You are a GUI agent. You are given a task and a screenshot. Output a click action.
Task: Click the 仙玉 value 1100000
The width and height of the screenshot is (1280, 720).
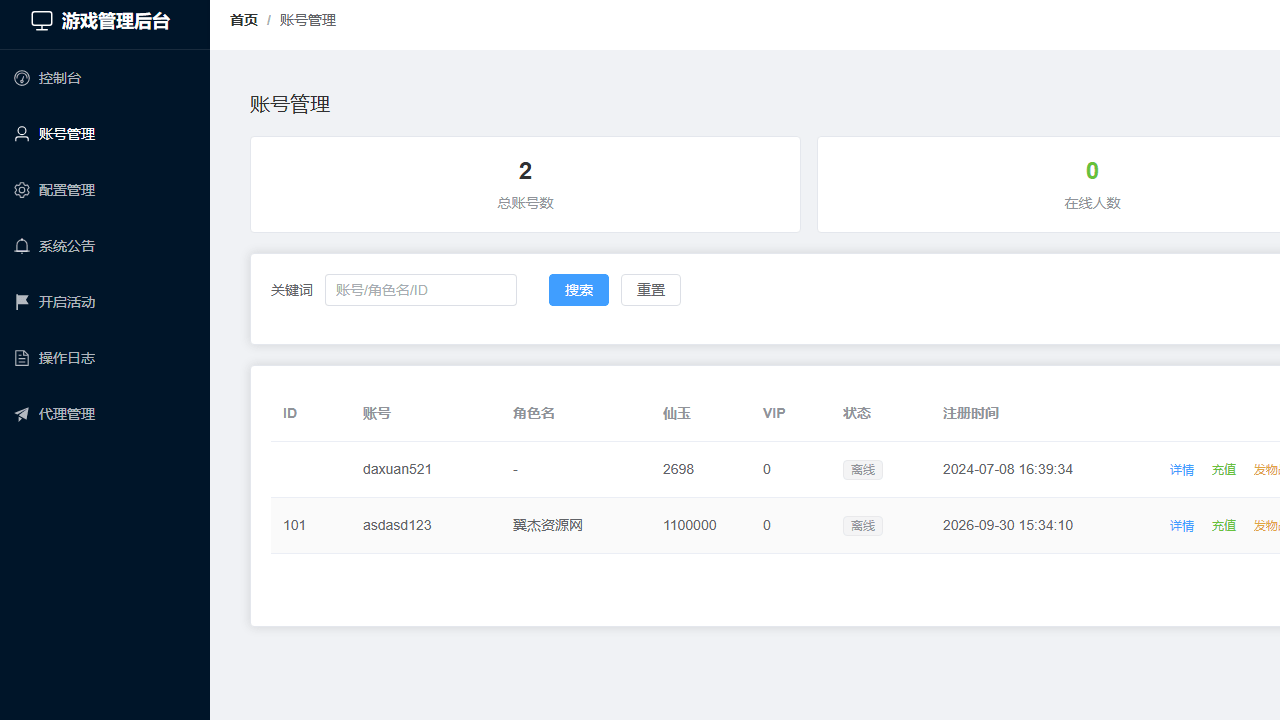[690, 525]
